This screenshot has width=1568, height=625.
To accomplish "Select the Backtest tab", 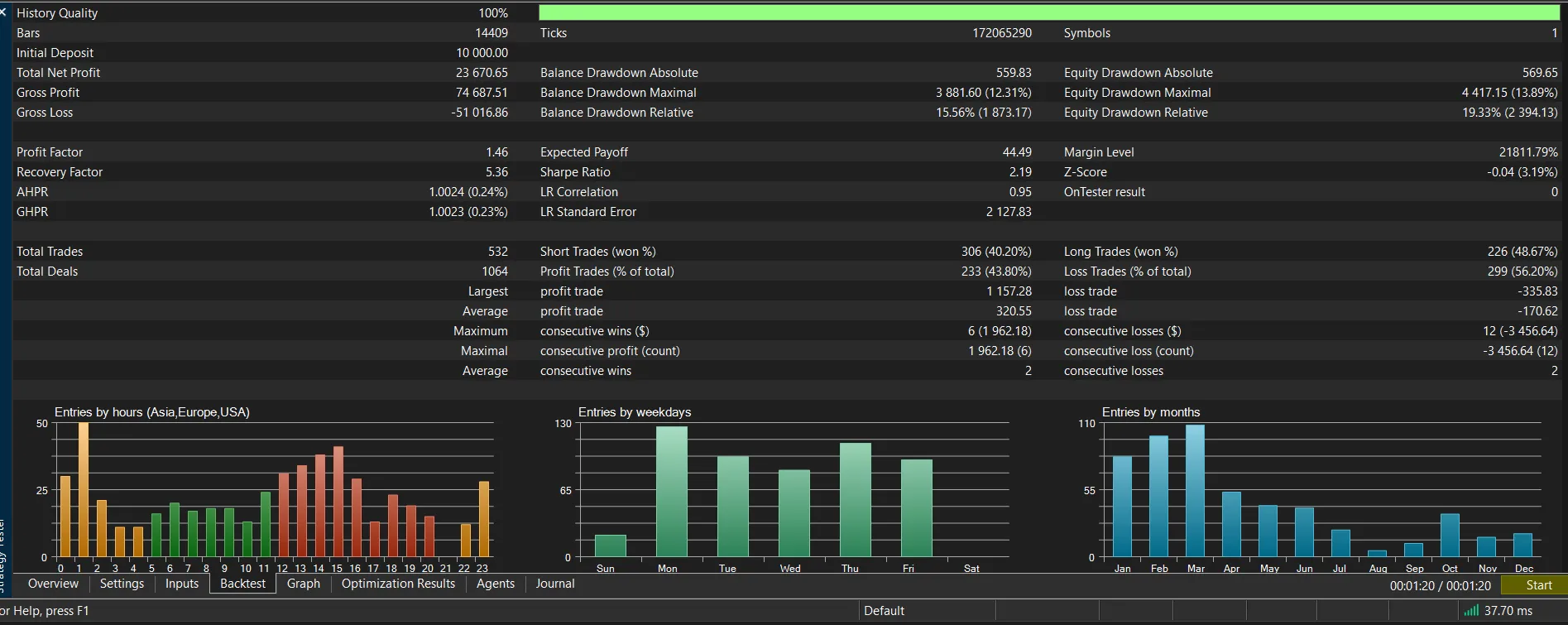I will pos(242,584).
